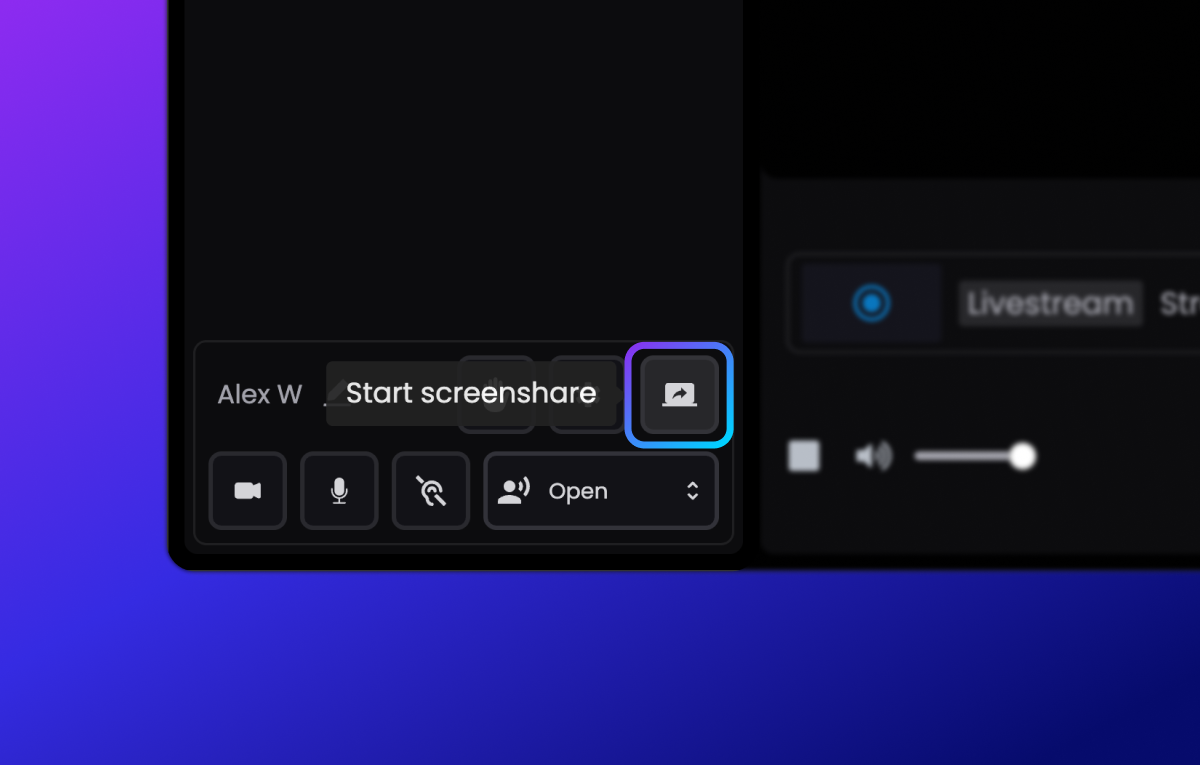
Task: Toggle the crossed-out ear hearing button
Action: (431, 491)
